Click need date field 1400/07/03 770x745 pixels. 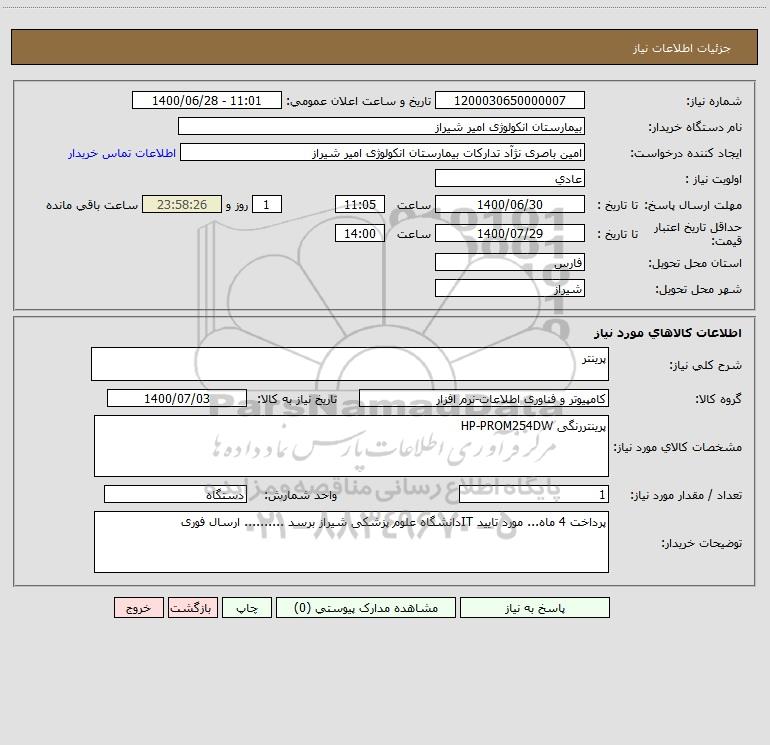coord(177,398)
